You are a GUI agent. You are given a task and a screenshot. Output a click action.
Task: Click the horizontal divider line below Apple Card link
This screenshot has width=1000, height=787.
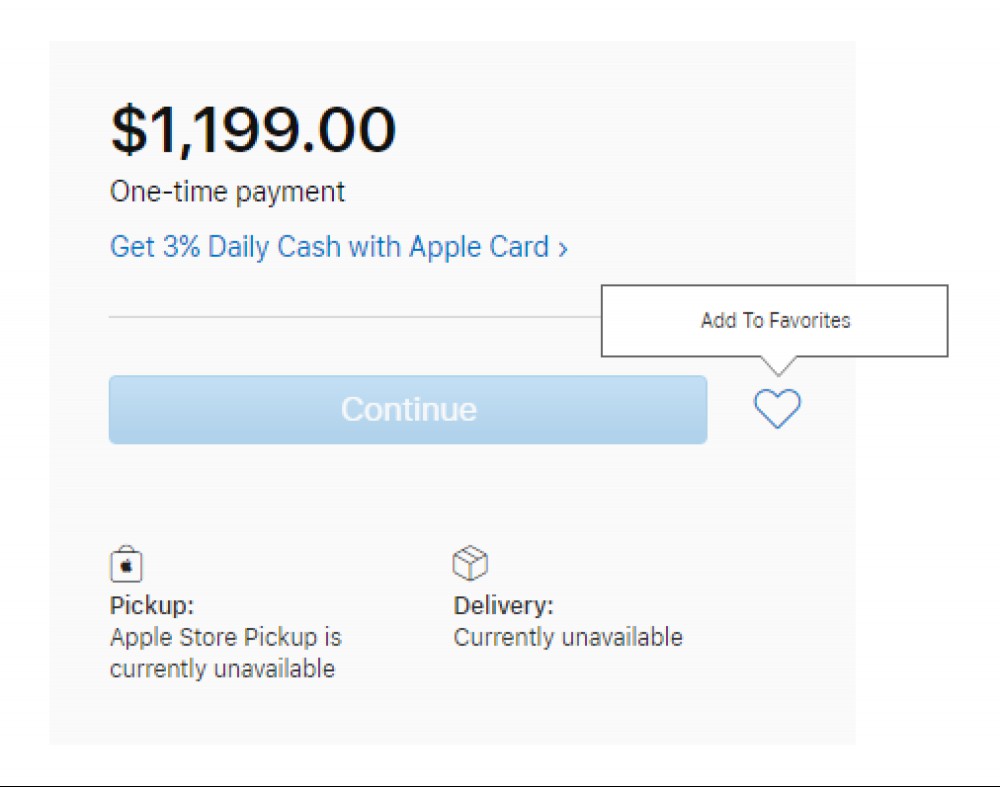355,316
